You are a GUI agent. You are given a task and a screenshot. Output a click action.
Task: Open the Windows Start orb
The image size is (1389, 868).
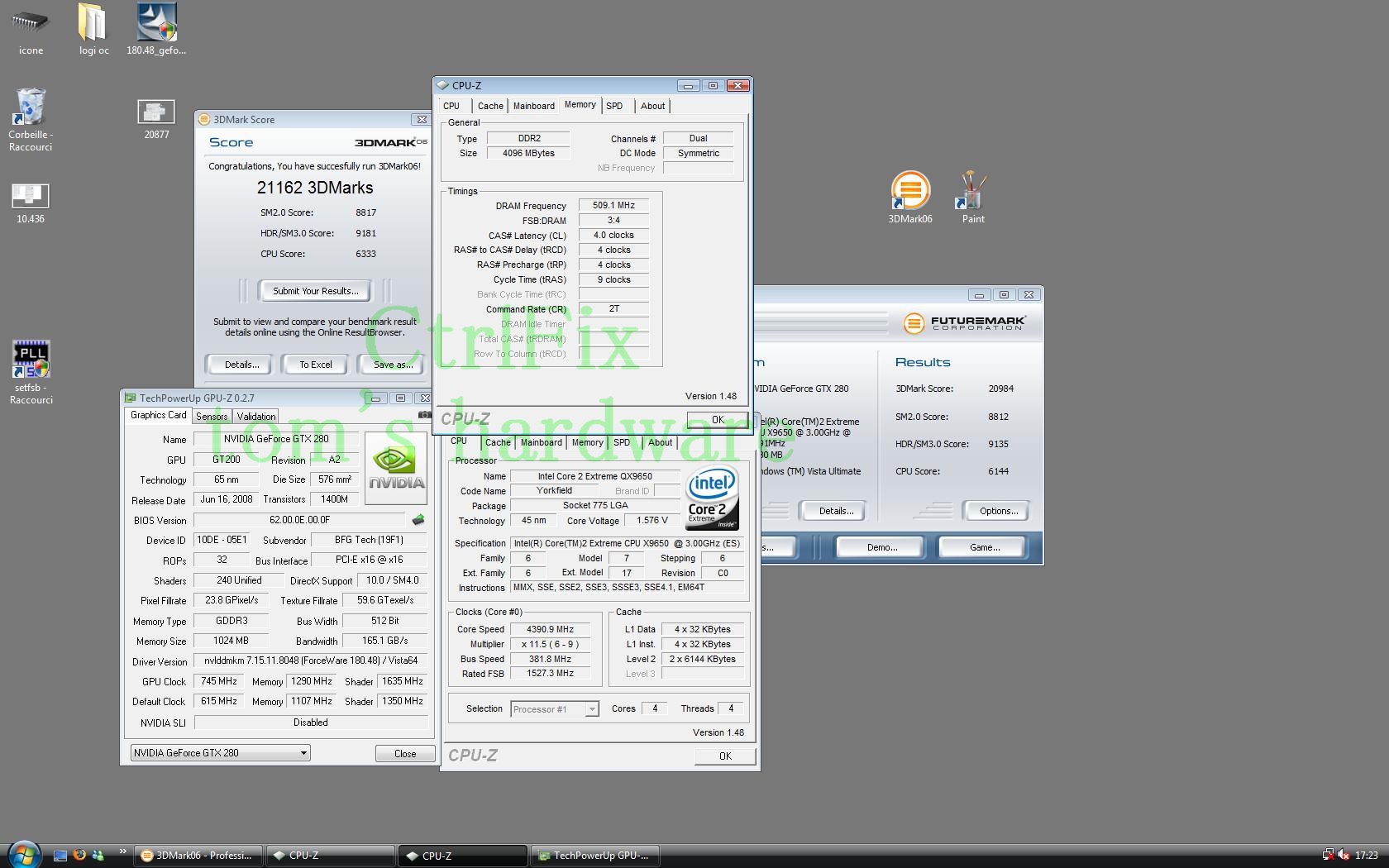pyautogui.click(x=23, y=854)
